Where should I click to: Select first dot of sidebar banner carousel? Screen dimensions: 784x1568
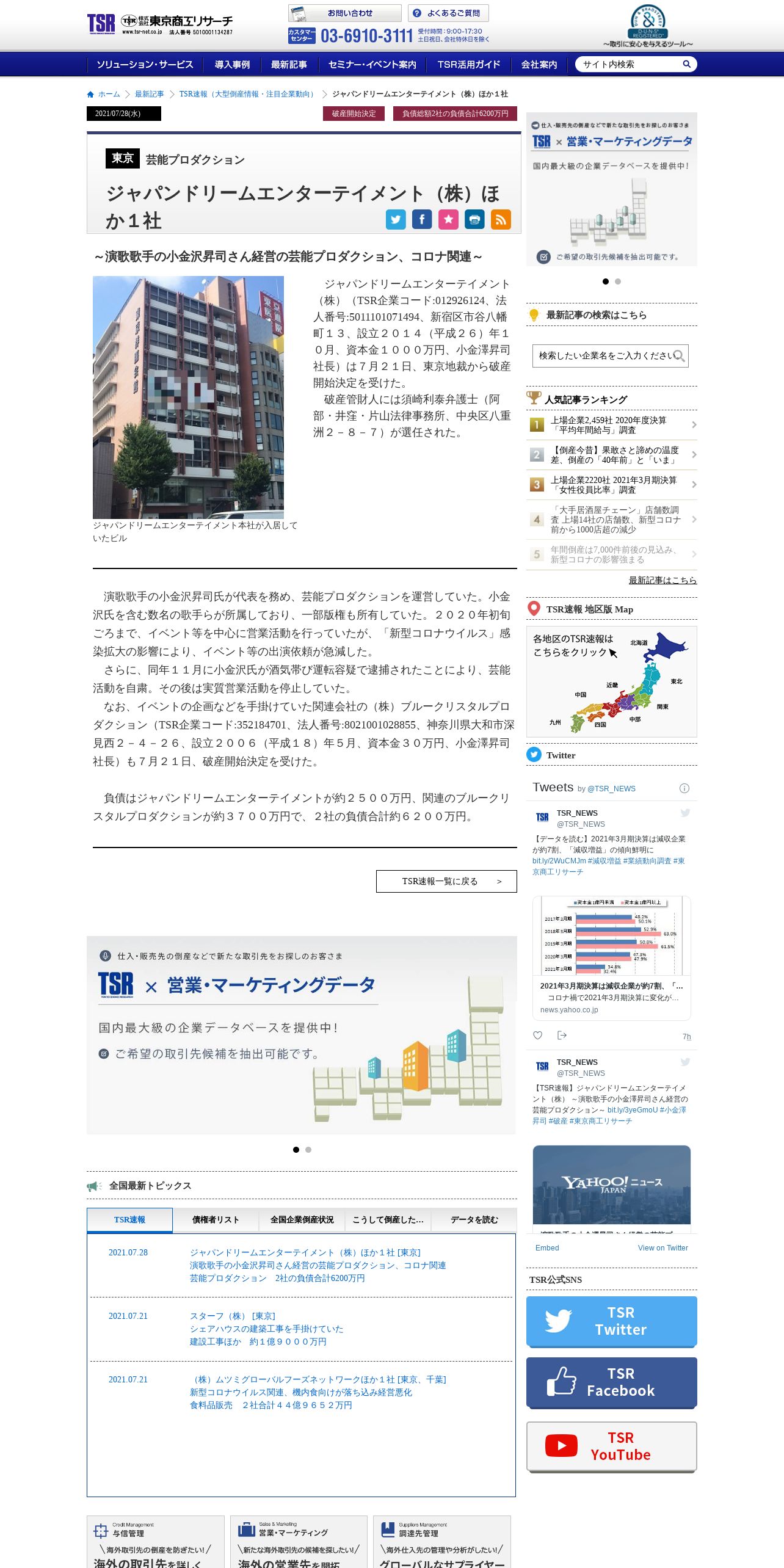[606, 281]
